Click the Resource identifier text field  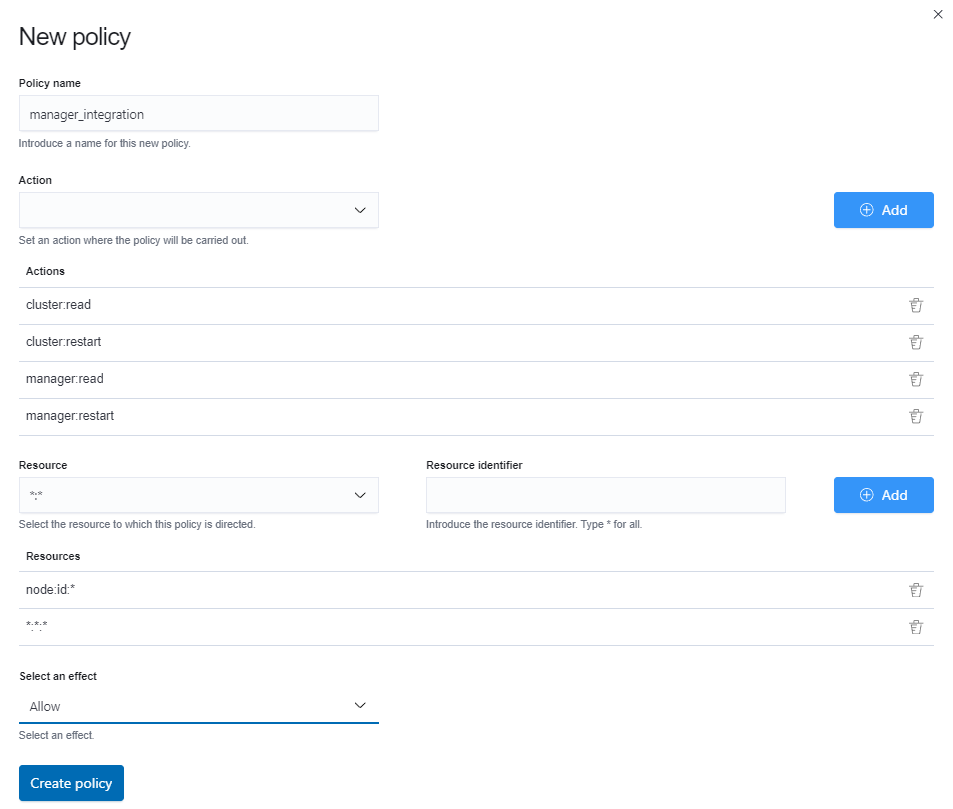click(x=605, y=495)
